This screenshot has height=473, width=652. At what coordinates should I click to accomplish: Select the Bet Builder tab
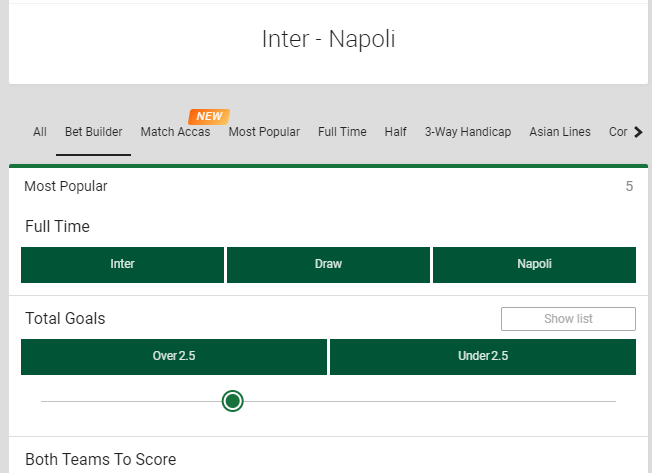(x=94, y=132)
